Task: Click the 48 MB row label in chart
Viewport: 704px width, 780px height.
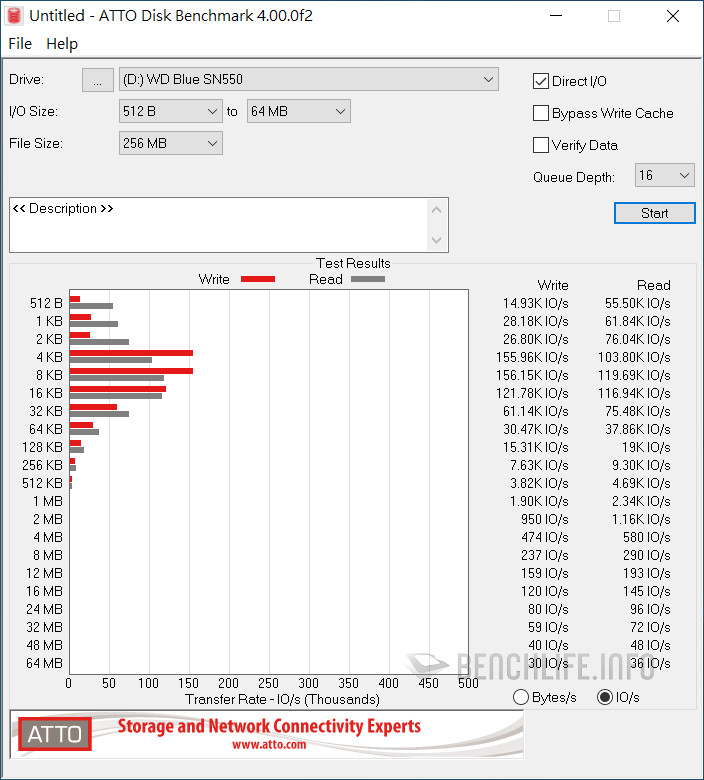Action: pyautogui.click(x=44, y=645)
